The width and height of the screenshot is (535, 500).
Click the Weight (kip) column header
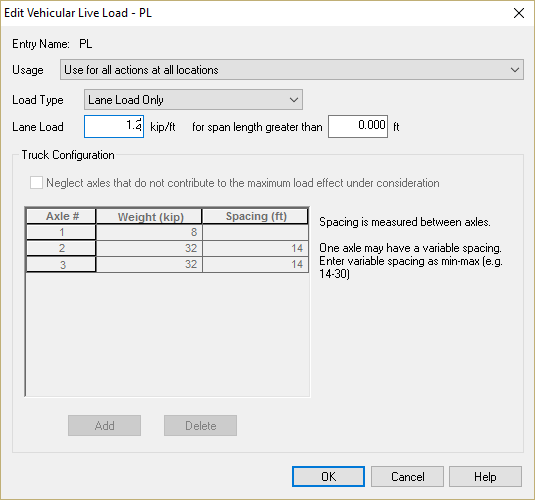(149, 216)
